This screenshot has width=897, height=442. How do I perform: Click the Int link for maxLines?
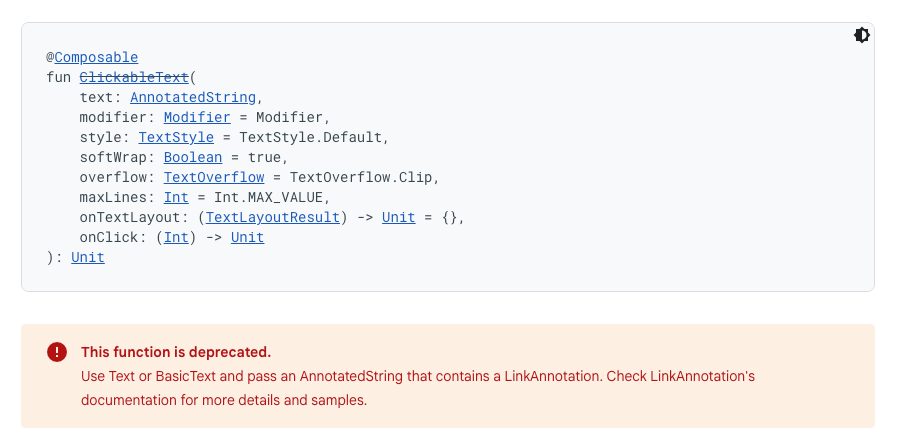pos(176,197)
